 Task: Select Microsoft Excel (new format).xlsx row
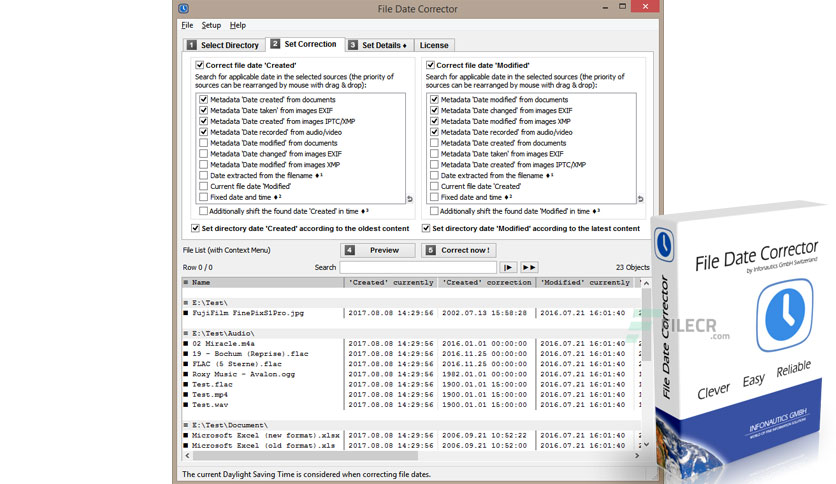[411, 435]
